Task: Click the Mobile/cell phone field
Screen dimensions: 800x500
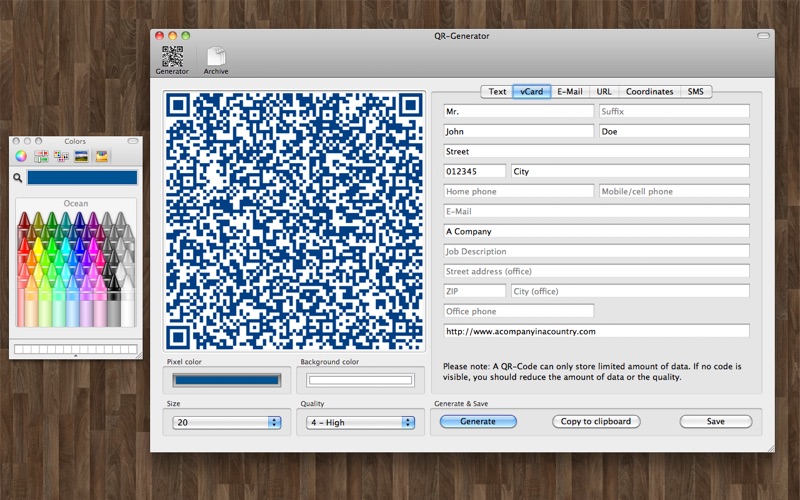Action: (674, 191)
